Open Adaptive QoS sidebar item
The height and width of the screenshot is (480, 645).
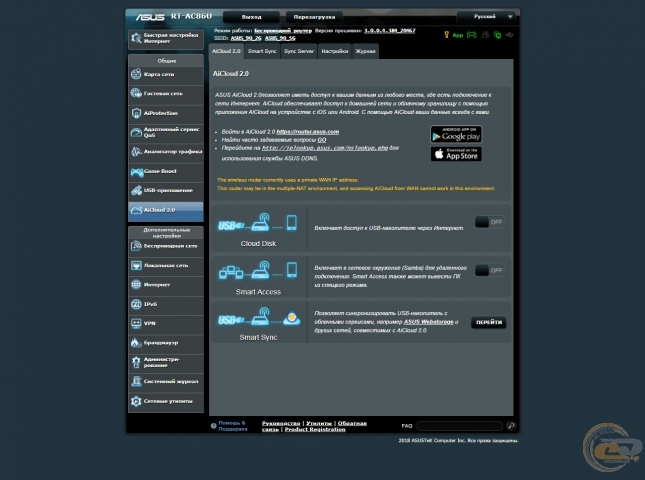(165, 132)
